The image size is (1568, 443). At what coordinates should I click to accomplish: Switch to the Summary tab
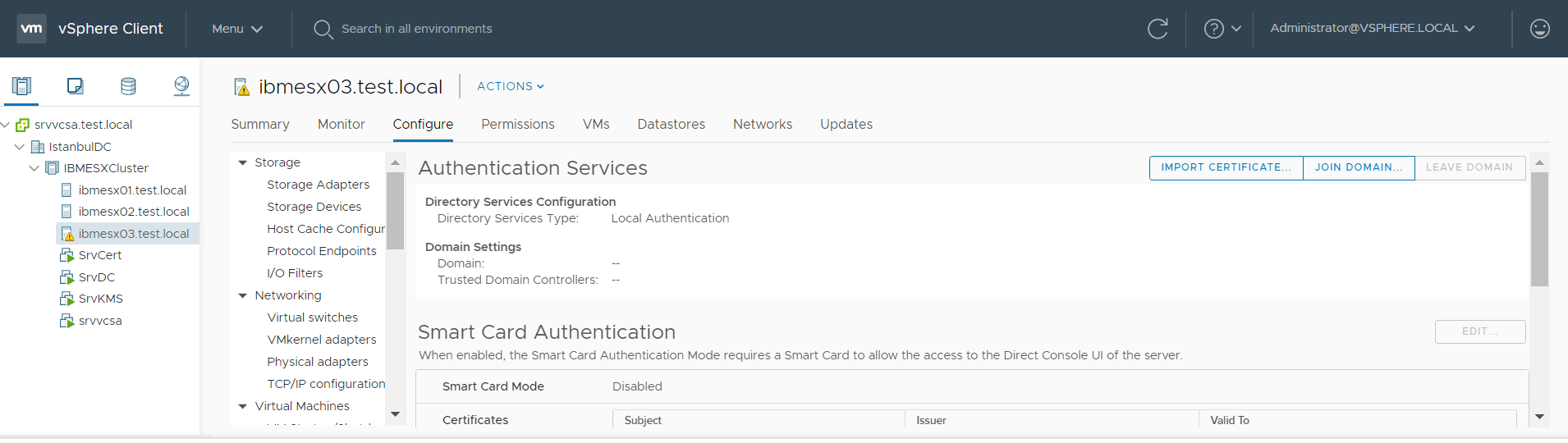coord(260,124)
